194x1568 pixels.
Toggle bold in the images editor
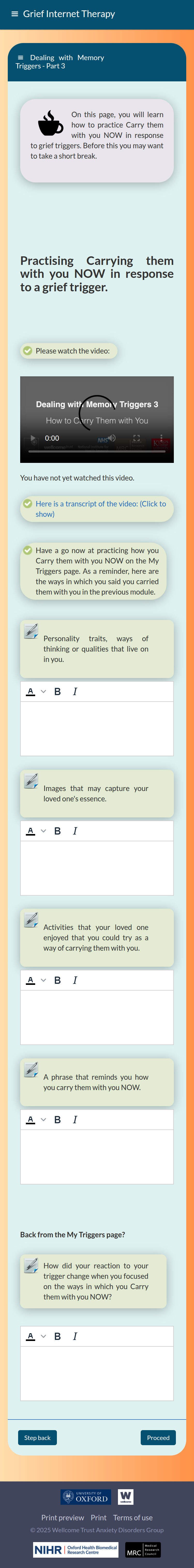click(x=57, y=830)
